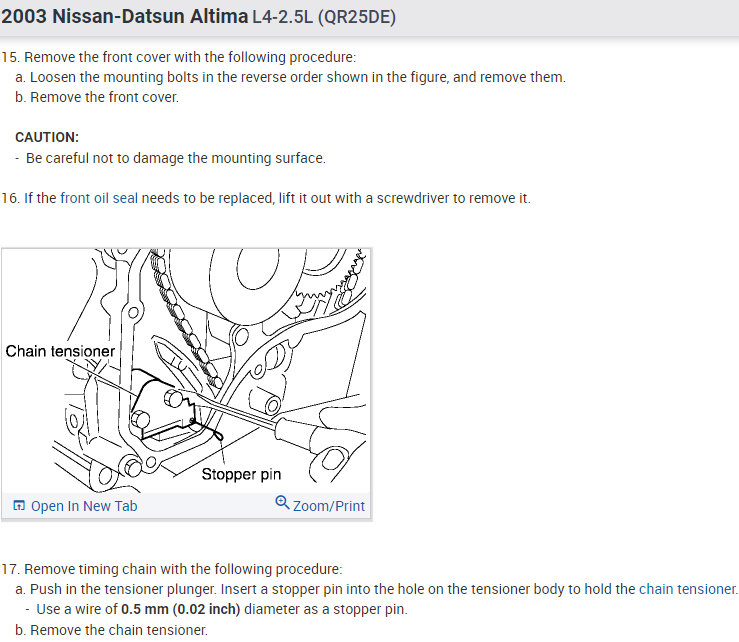Open the front oil seal link
The width and height of the screenshot is (739, 642).
99,198
